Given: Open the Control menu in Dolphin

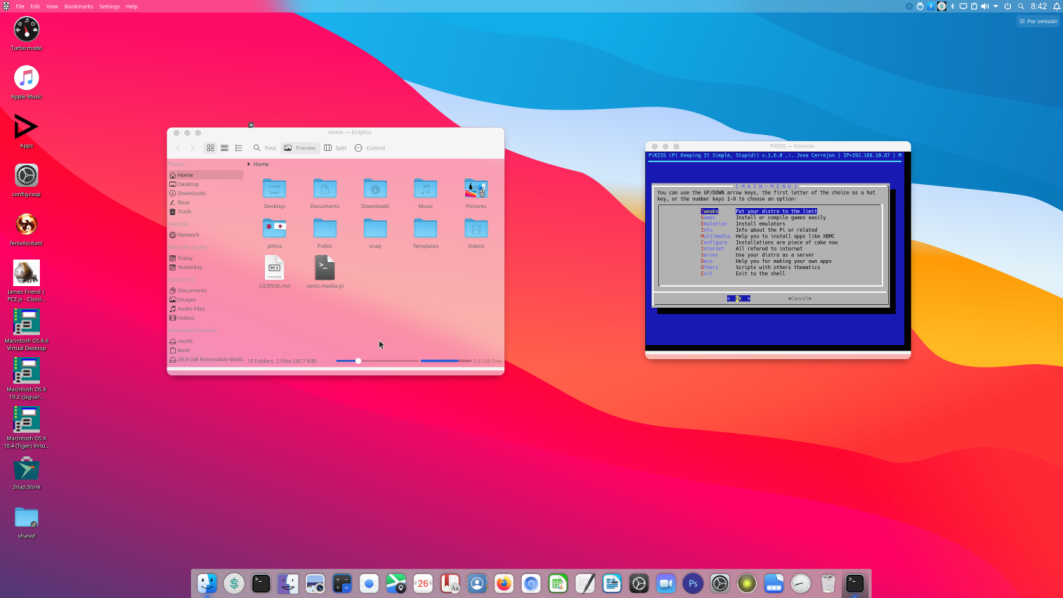Looking at the screenshot, I should point(370,148).
